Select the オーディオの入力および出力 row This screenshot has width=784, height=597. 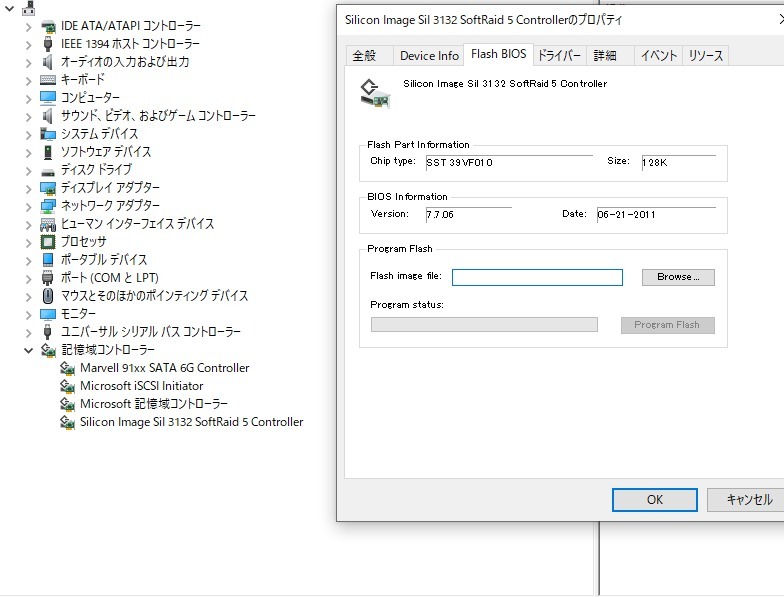(125, 62)
